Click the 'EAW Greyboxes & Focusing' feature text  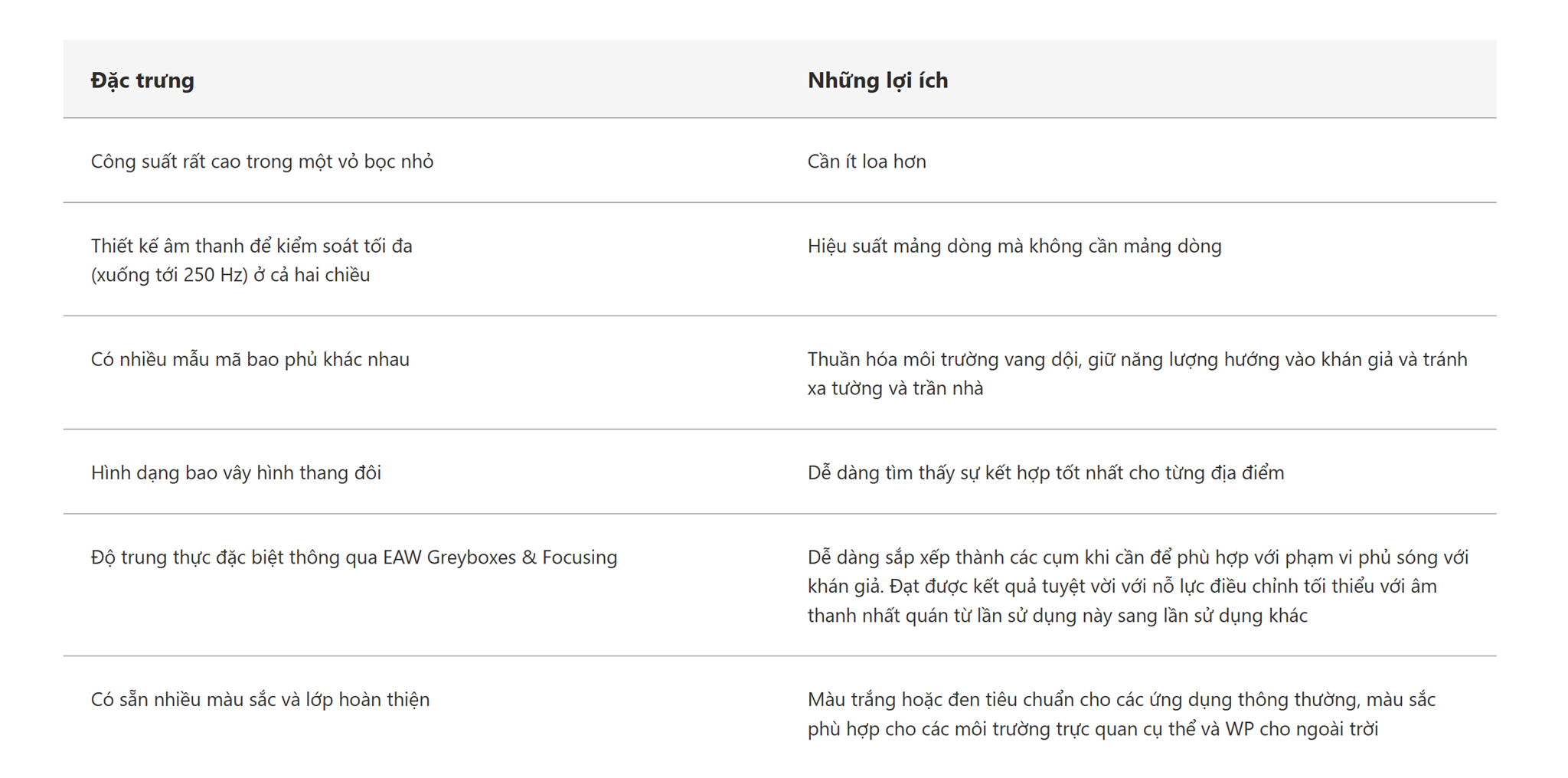(x=499, y=557)
